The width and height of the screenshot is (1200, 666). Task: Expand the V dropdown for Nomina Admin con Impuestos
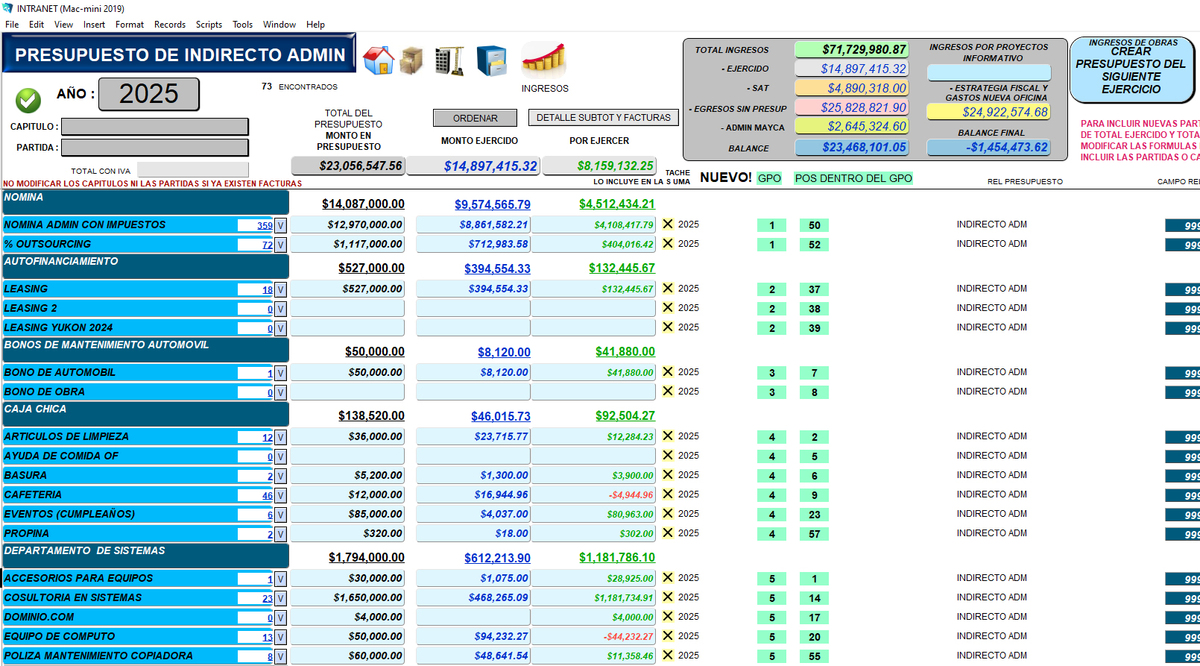click(x=281, y=226)
